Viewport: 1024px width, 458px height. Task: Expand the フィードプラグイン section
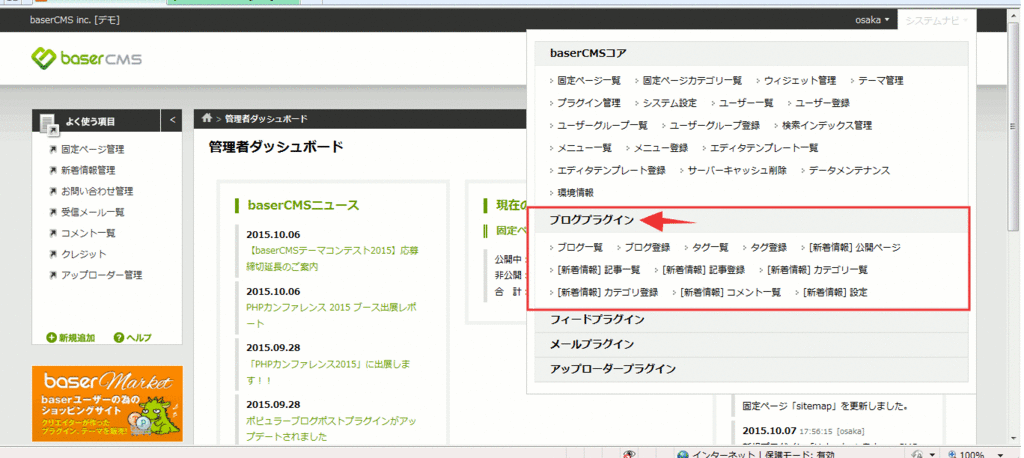[751, 319]
